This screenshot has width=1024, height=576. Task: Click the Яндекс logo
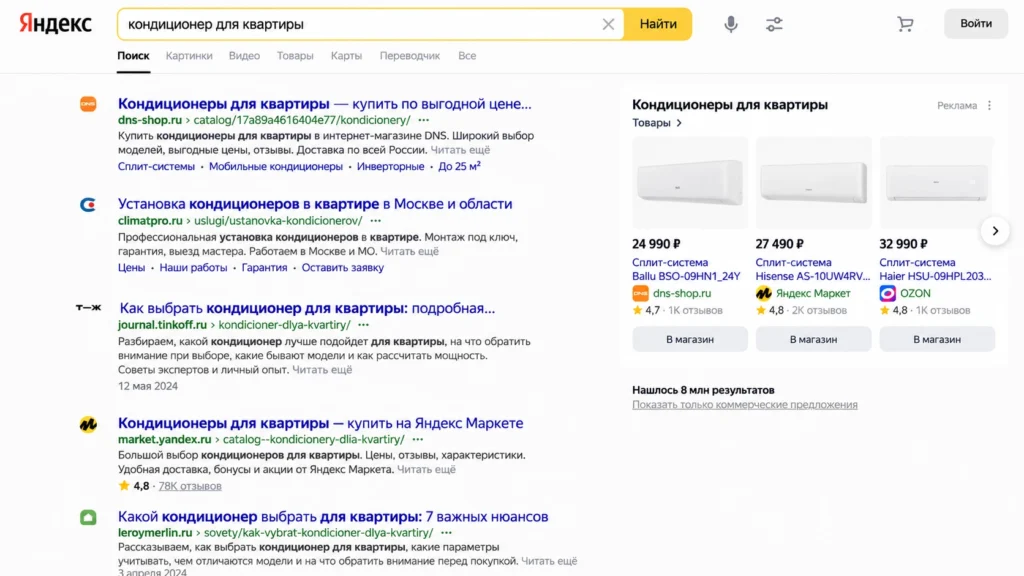(x=56, y=24)
